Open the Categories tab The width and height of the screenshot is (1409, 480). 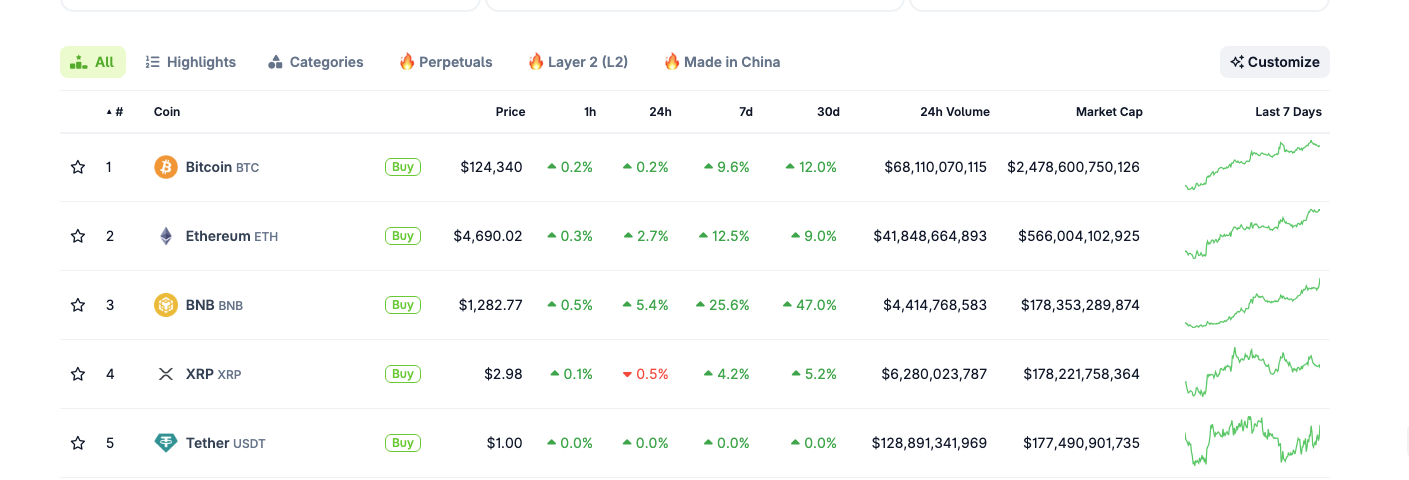(x=316, y=62)
